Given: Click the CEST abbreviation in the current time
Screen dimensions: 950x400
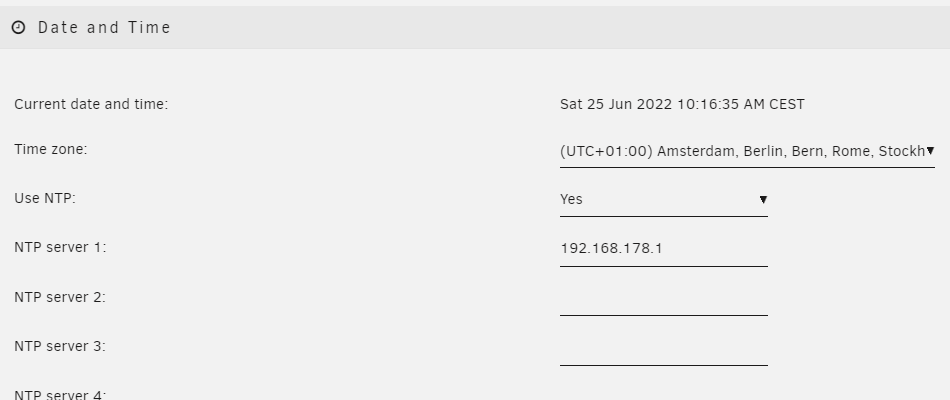Looking at the screenshot, I should point(787,104).
